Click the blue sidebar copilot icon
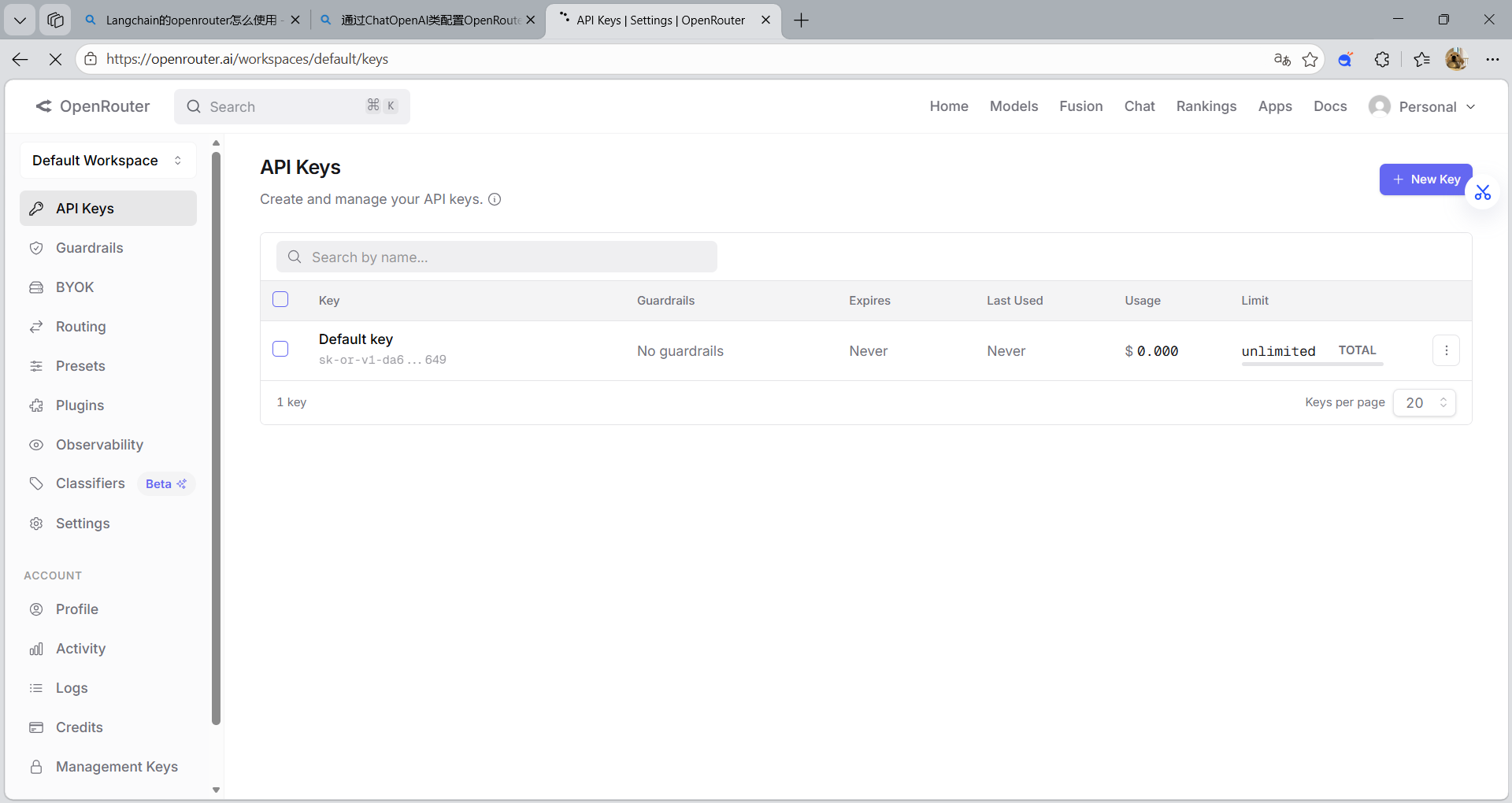This screenshot has height=803, width=1512. (x=1345, y=59)
